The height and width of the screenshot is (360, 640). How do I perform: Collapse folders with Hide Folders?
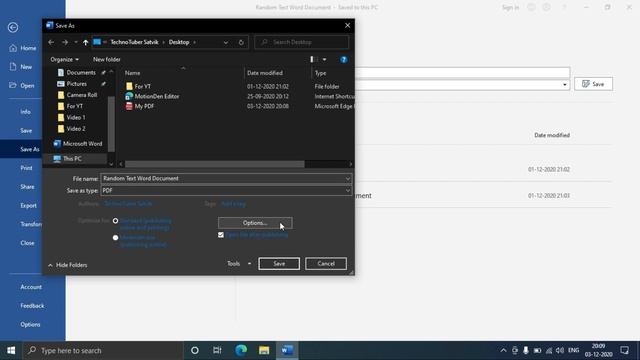pyautogui.click(x=67, y=265)
